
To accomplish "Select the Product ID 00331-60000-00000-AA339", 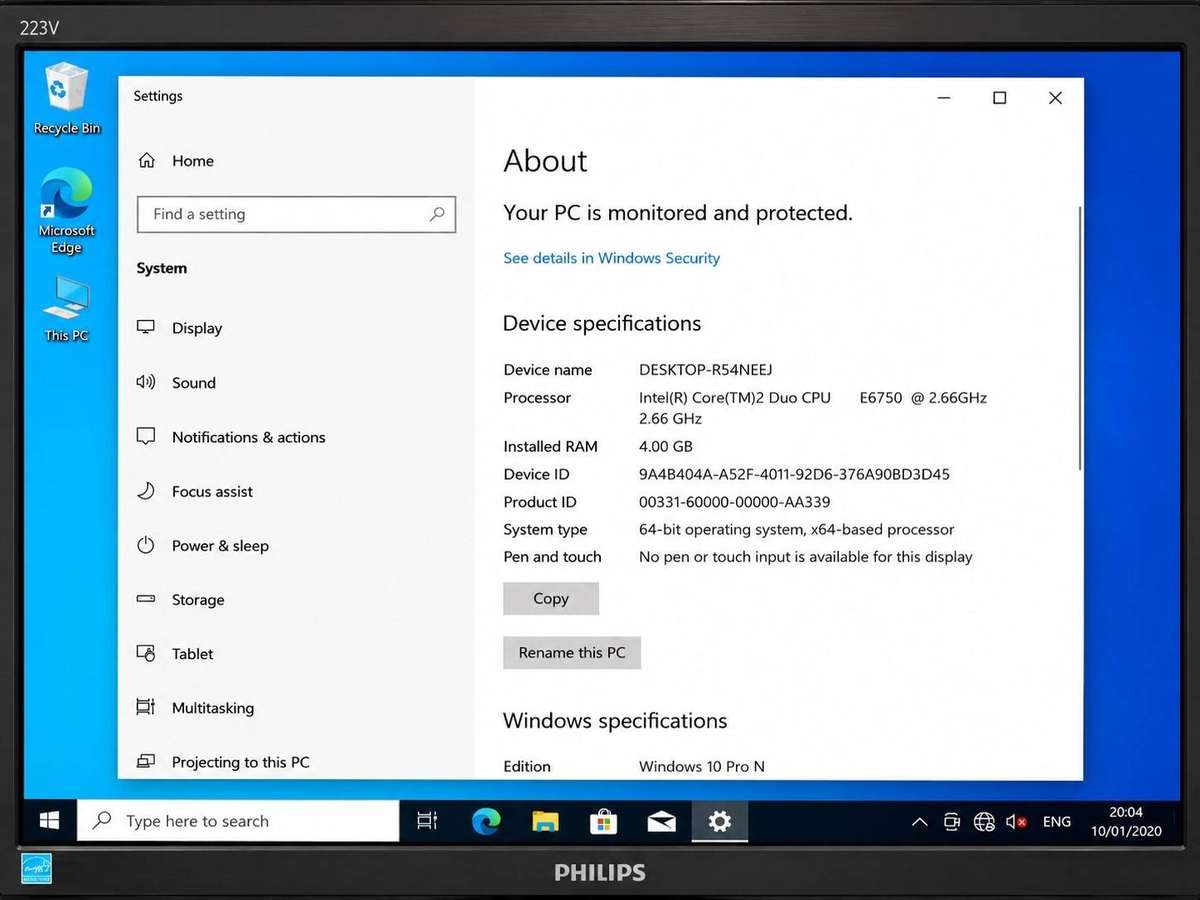I will [735, 502].
